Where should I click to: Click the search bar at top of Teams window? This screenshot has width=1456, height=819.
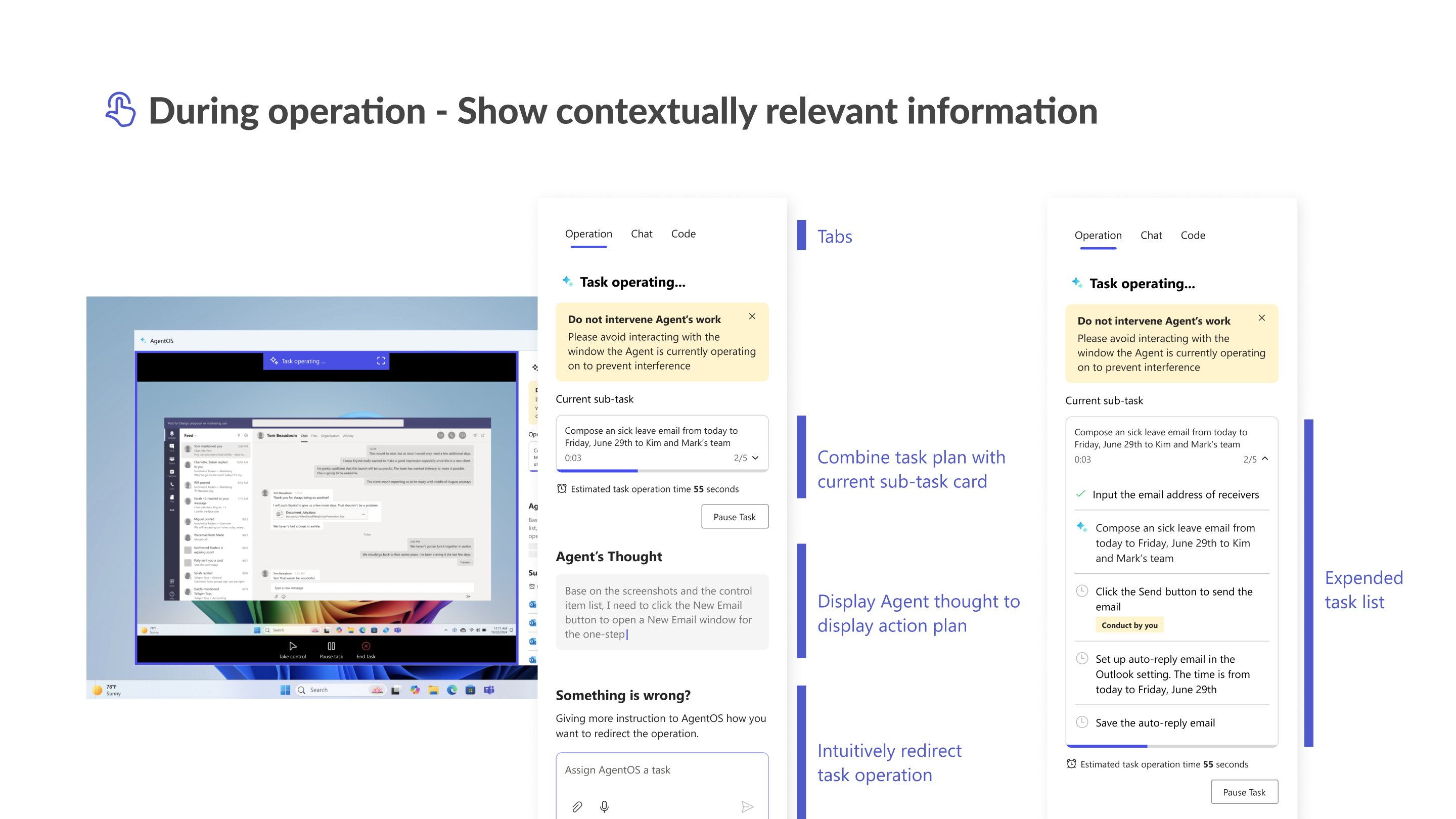329,423
